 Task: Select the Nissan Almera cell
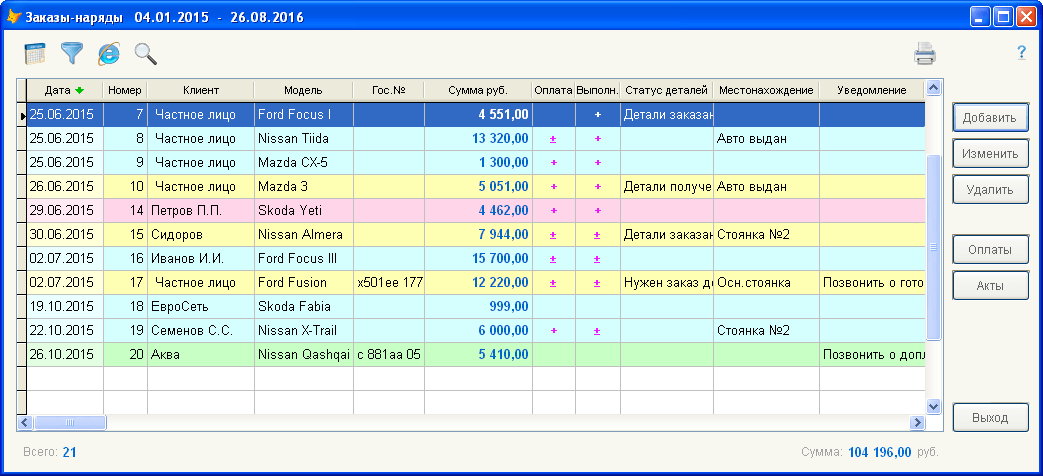pyautogui.click(x=303, y=235)
